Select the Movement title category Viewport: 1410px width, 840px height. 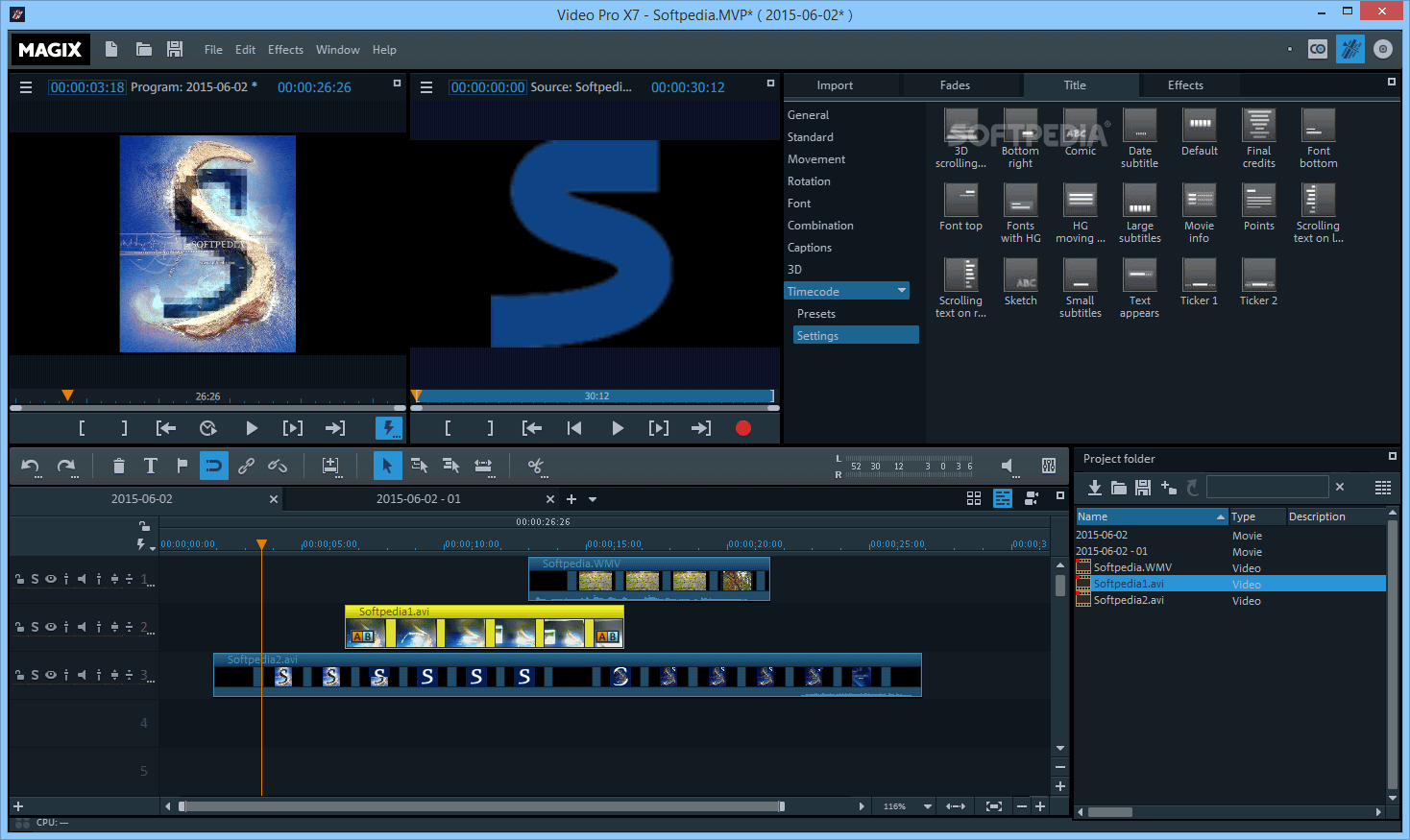point(816,159)
